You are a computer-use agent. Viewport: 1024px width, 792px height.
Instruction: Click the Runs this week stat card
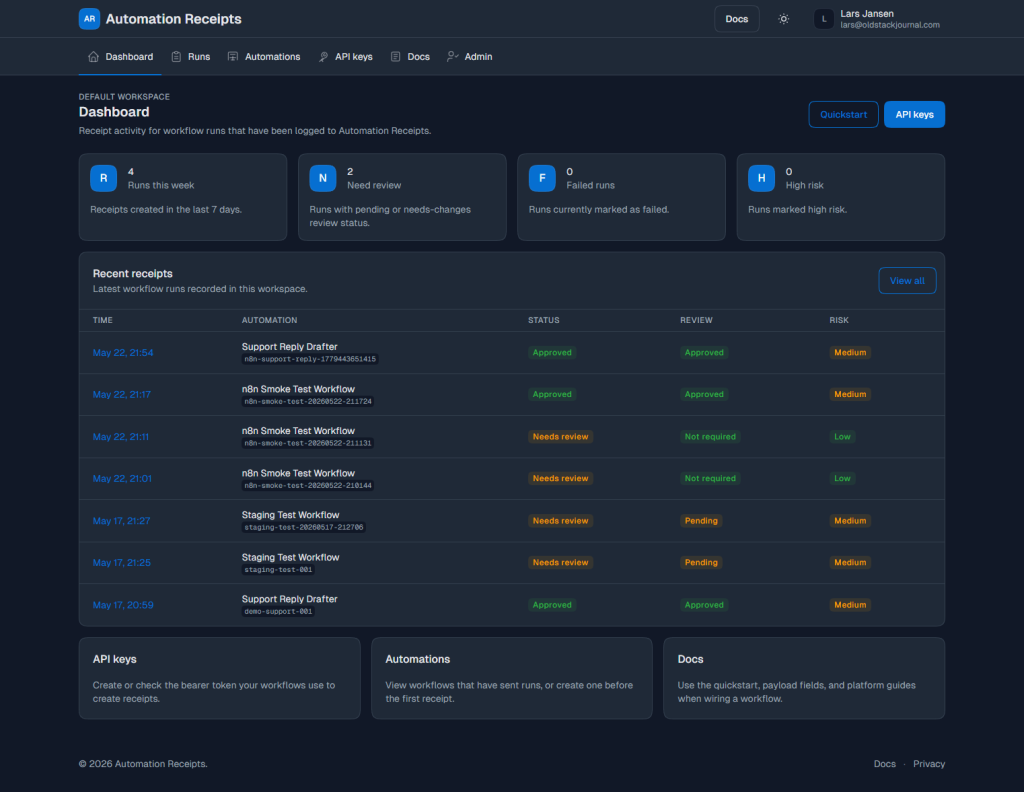(183, 197)
